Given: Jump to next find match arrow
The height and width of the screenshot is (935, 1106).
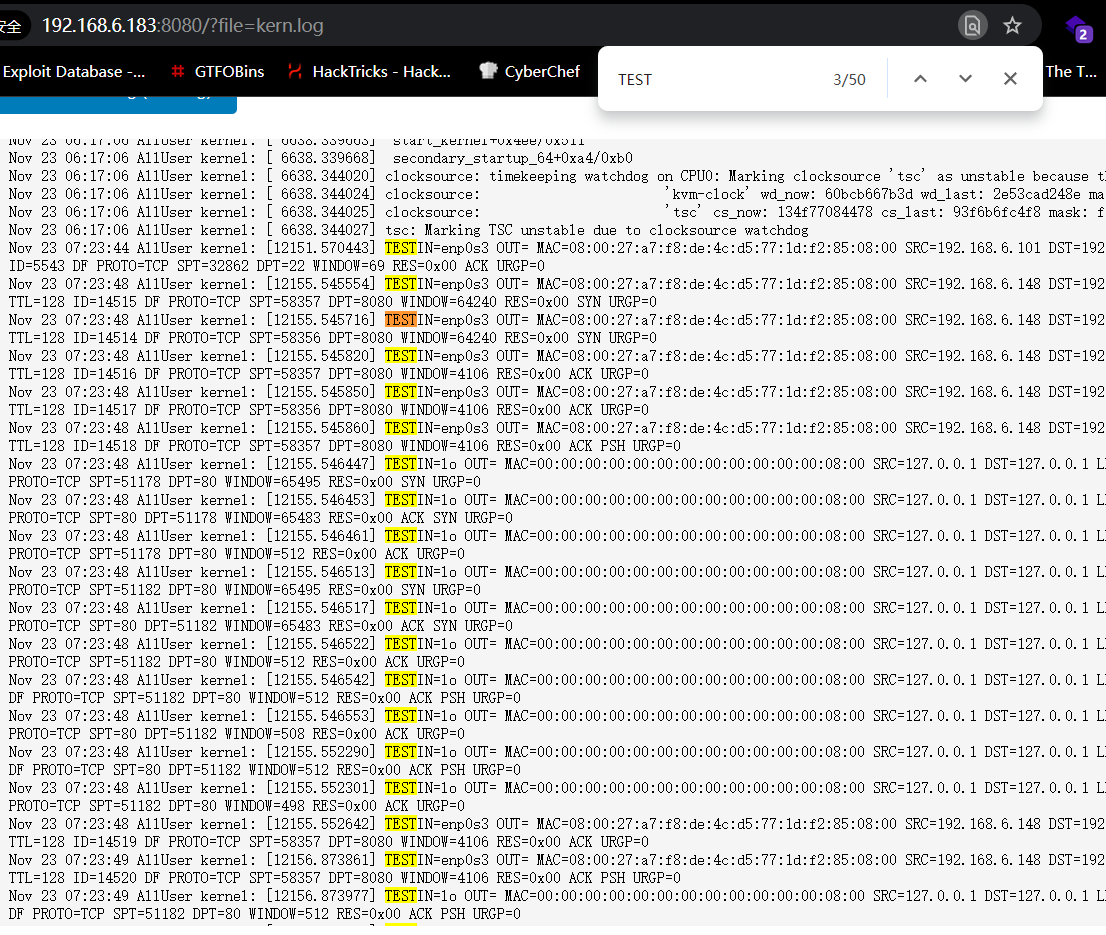Looking at the screenshot, I should 965,79.
